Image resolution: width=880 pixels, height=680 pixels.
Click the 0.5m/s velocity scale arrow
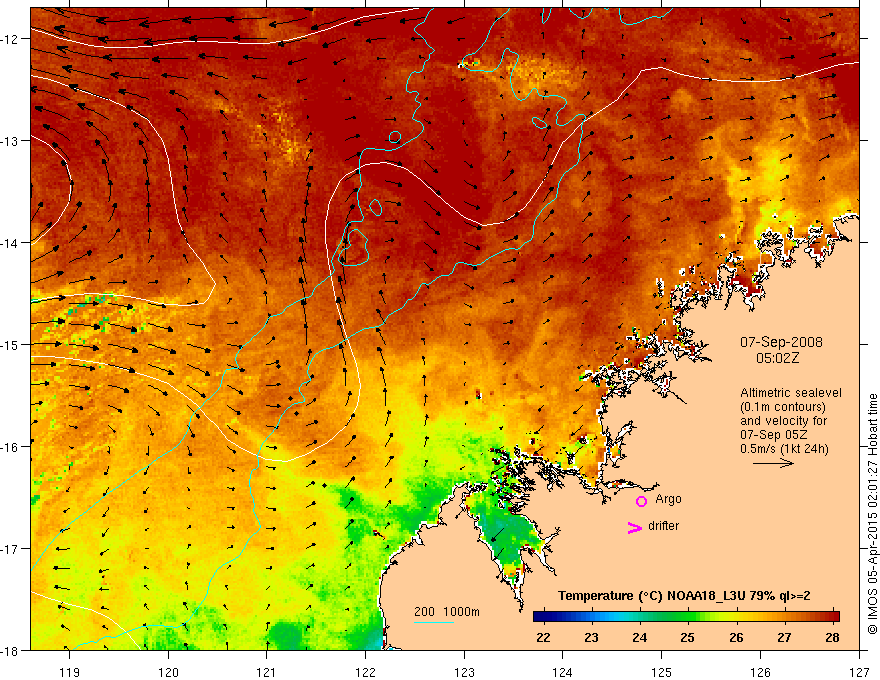click(x=773, y=463)
